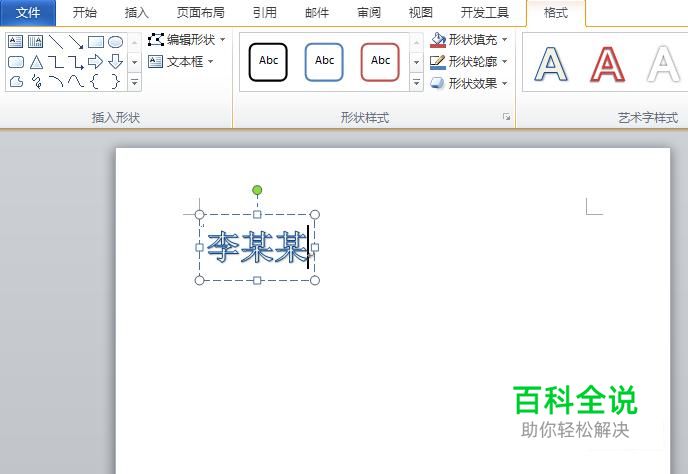This screenshot has height=474, width=688.
Task: Expand the 形状填充 dropdown arrow
Action: [505, 40]
